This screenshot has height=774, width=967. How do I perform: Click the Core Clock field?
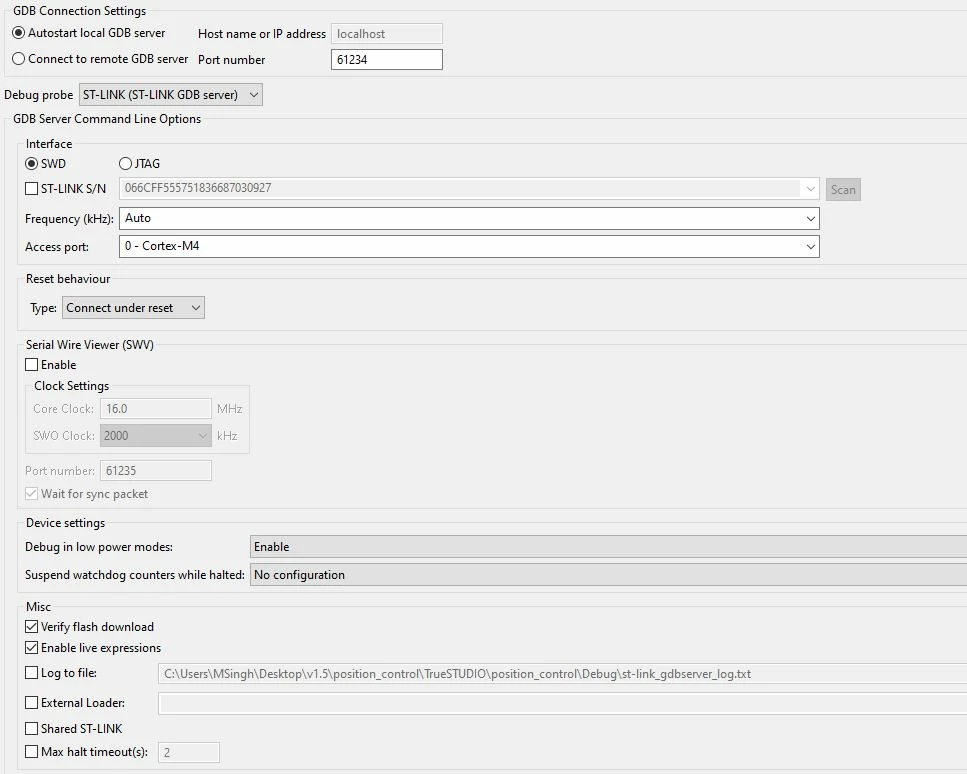point(155,409)
